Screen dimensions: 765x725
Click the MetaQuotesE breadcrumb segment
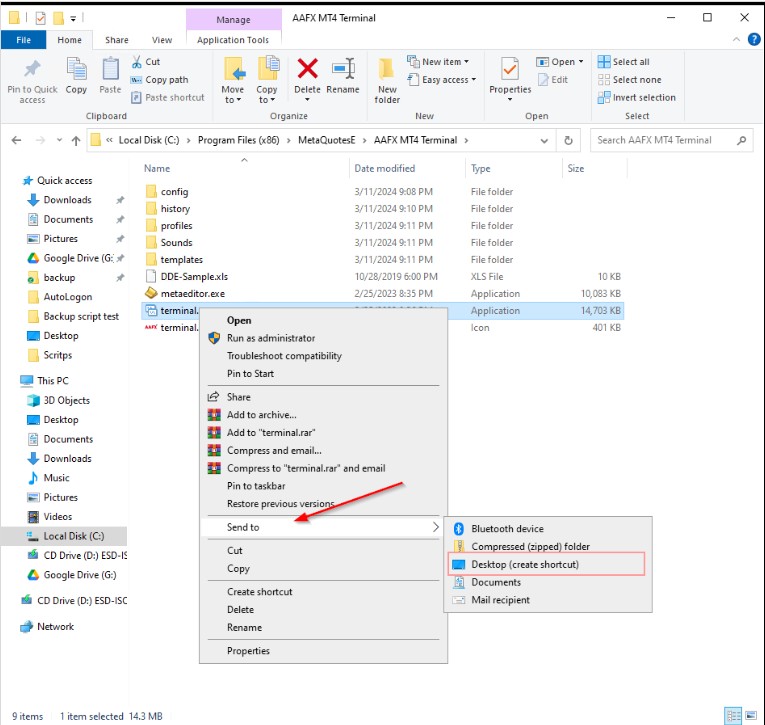[326, 141]
